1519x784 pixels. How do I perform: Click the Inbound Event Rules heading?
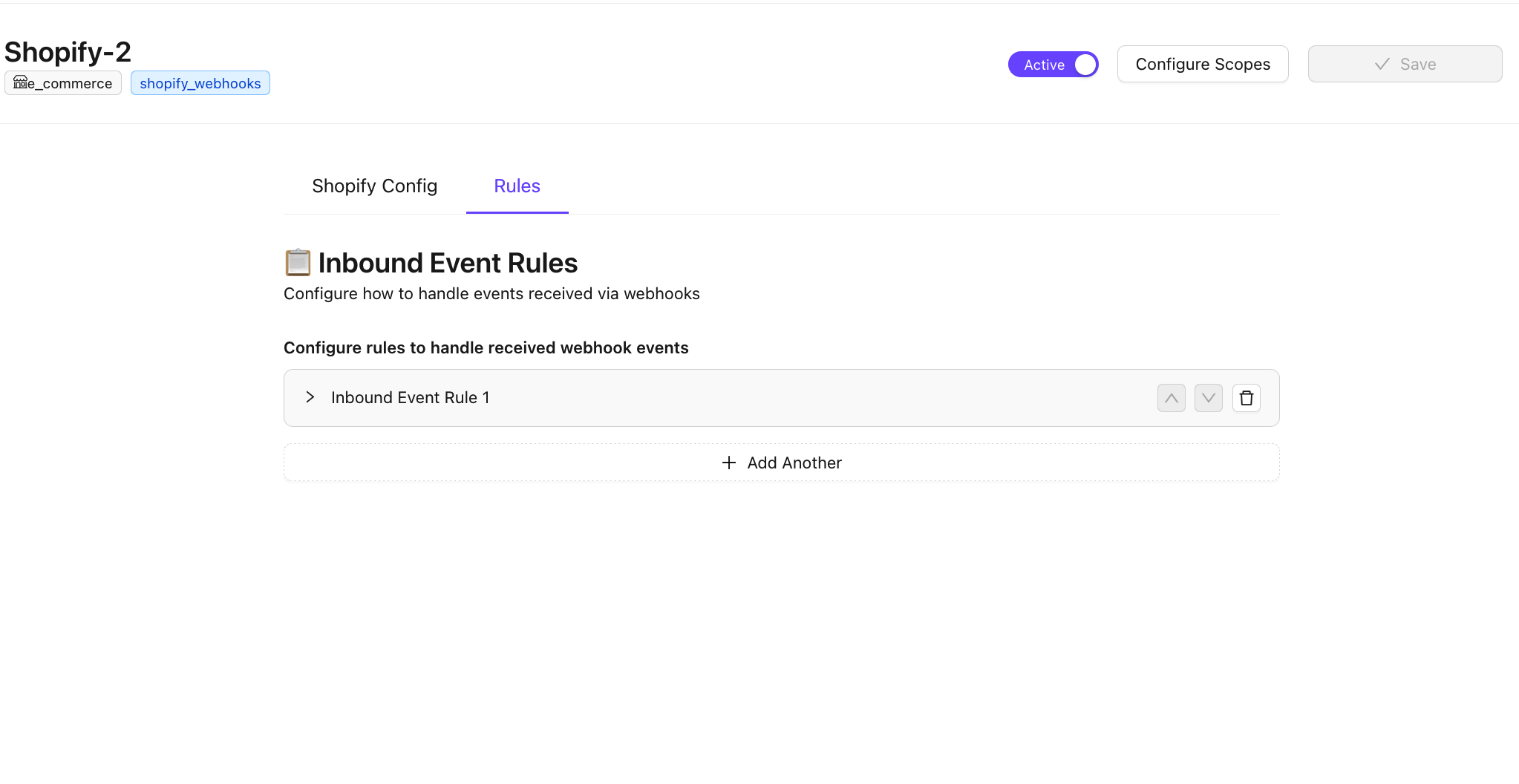(x=448, y=263)
